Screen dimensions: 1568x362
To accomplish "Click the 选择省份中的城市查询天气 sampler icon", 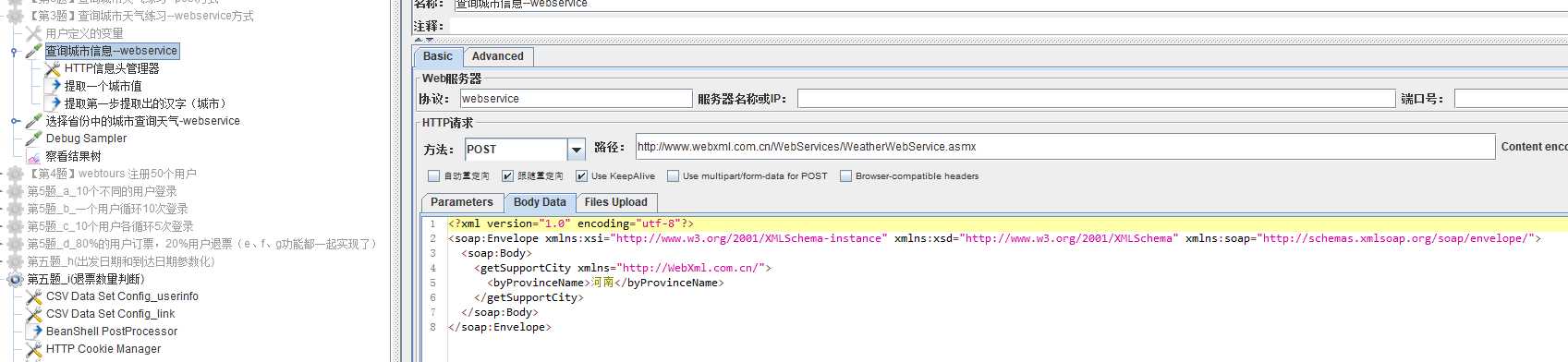I will [x=34, y=121].
